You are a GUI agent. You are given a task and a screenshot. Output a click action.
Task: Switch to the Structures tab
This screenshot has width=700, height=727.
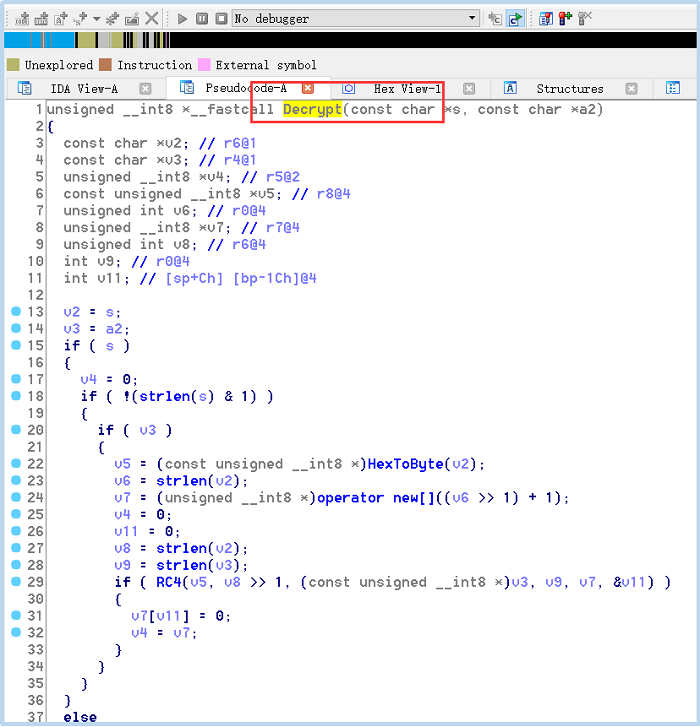coord(570,89)
